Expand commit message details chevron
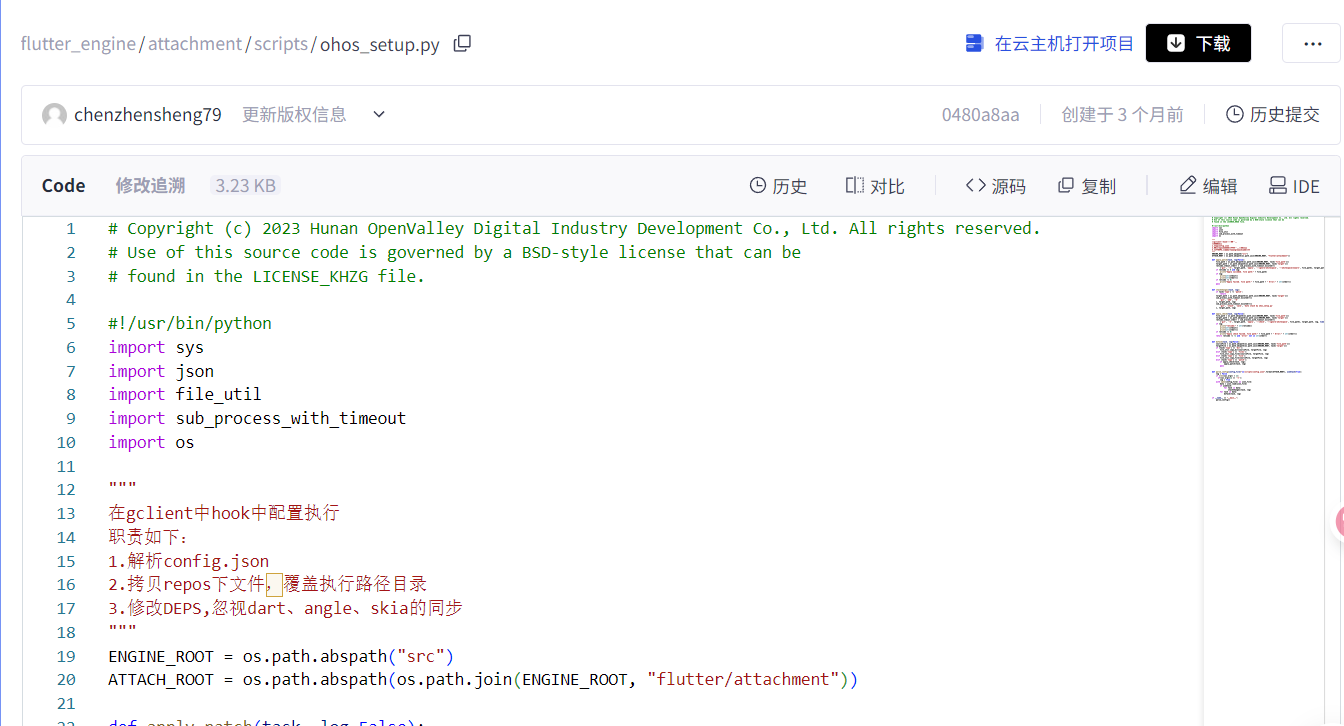Screen dimensions: 1344x726 pyautogui.click(x=379, y=115)
